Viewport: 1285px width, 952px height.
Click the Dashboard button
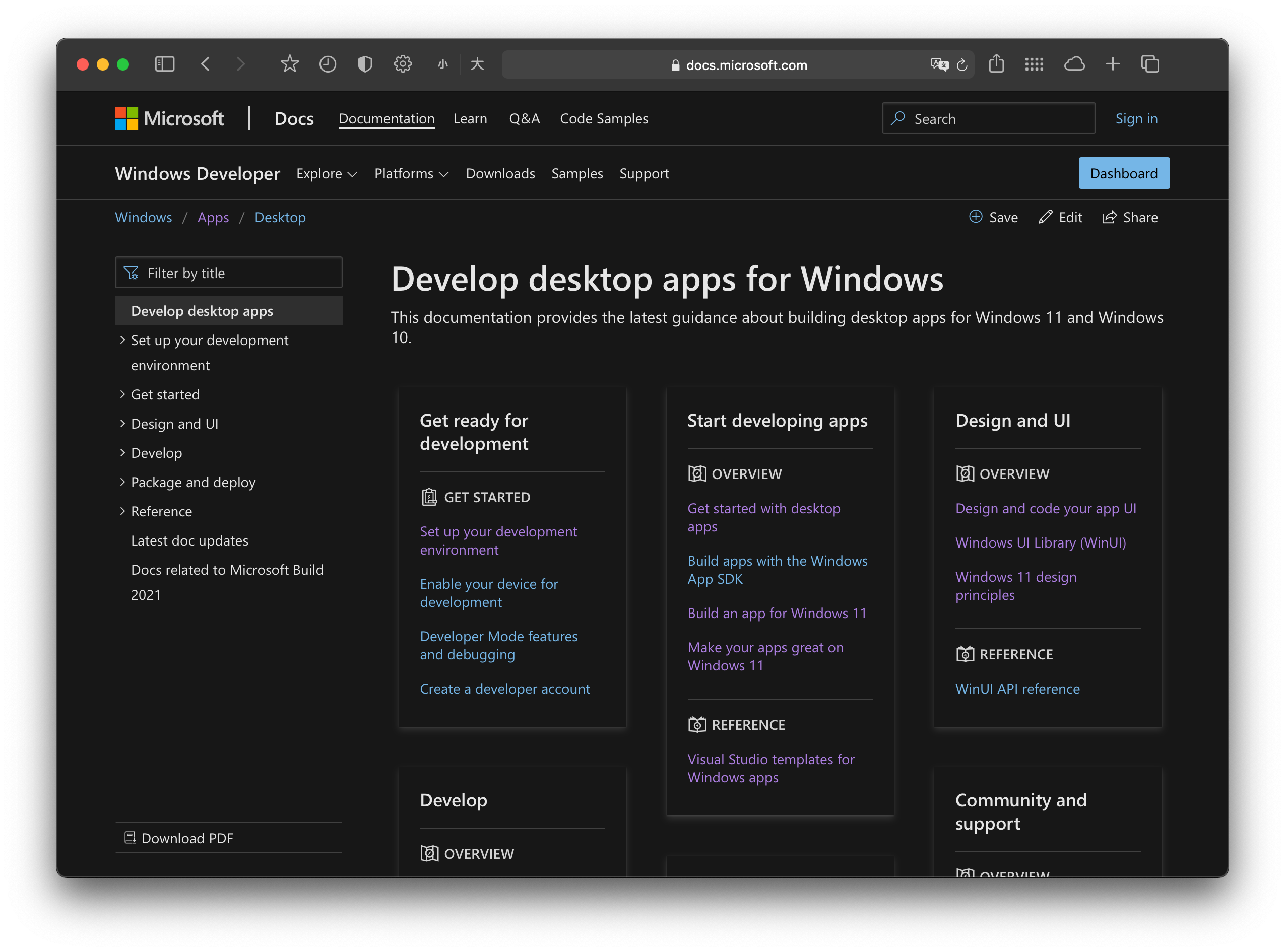pos(1124,173)
